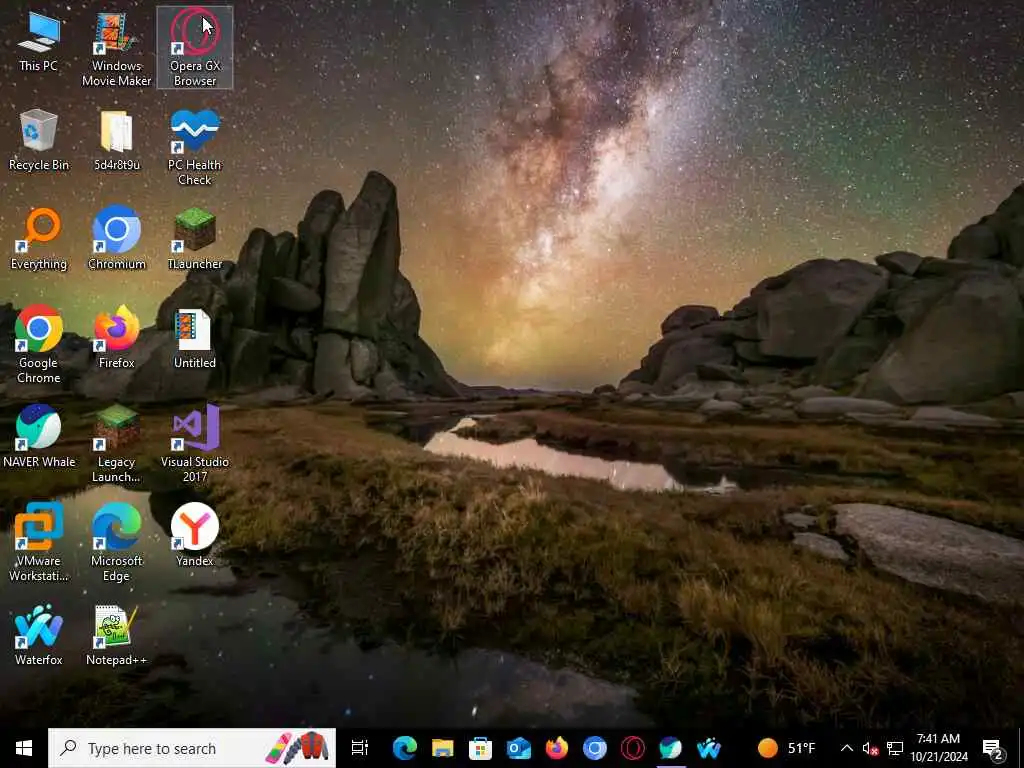Open the notification center
This screenshot has height=768, width=1024.
pyautogui.click(x=993, y=748)
